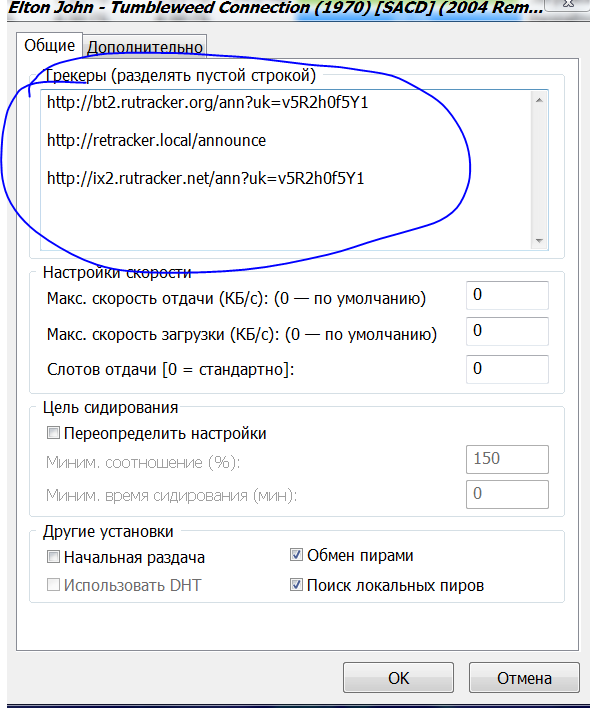Click the Другие установки group label
Image resolution: width=590 pixels, height=708 pixels.
[108, 531]
